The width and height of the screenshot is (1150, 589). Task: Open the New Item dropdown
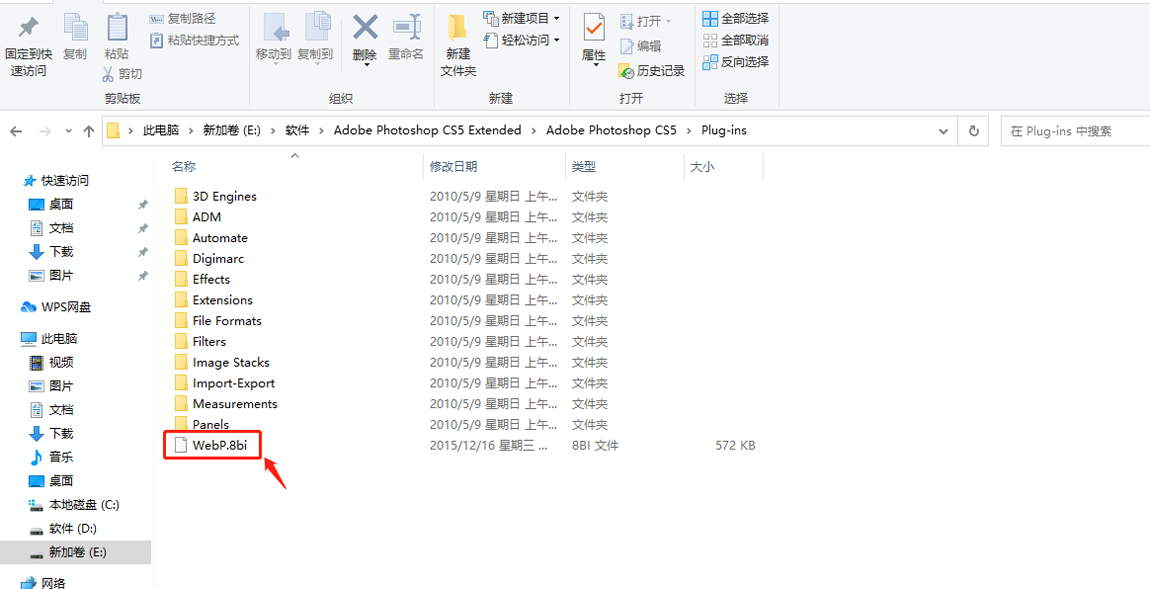[x=521, y=18]
